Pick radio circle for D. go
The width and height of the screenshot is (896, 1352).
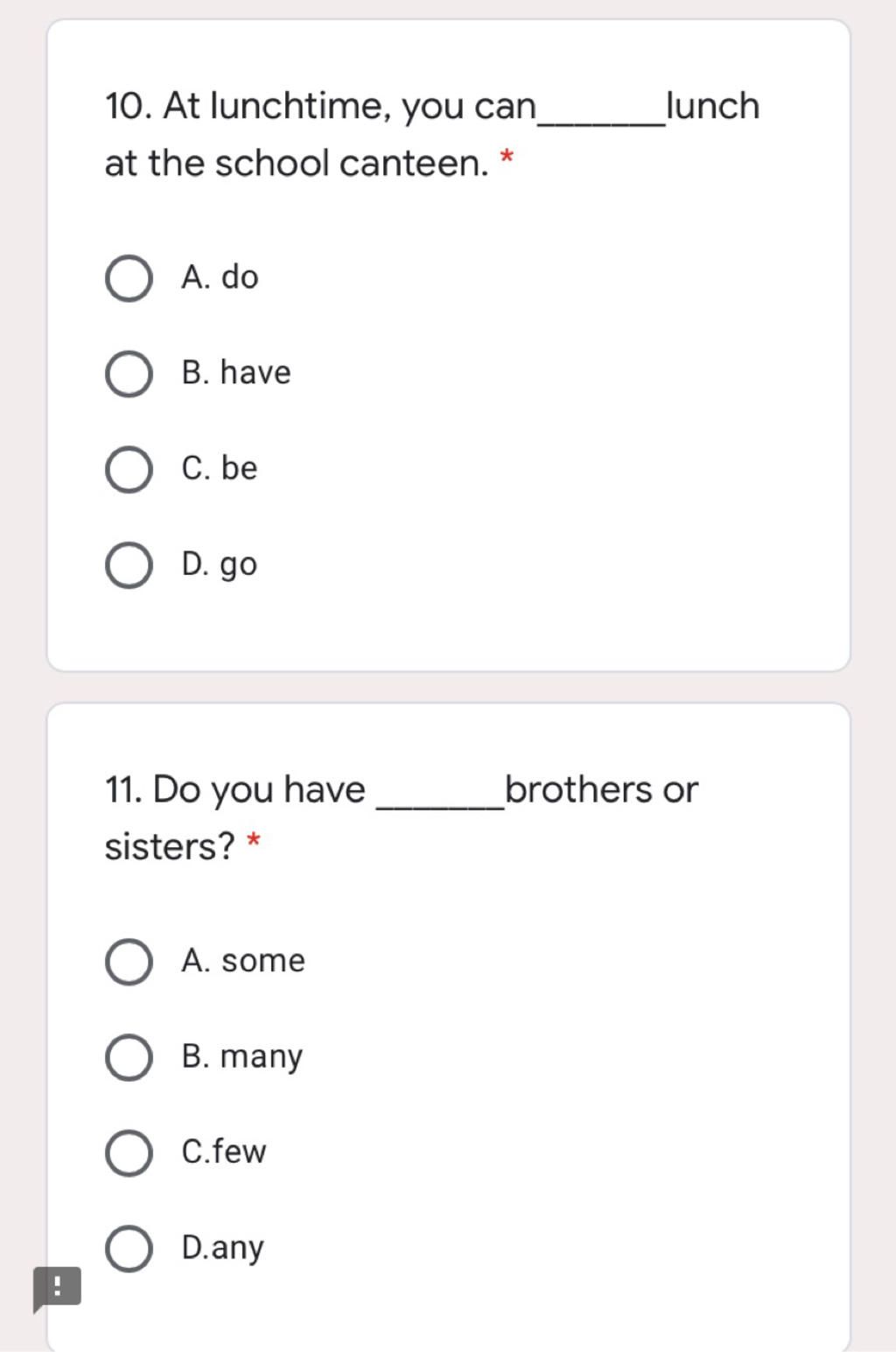[129, 565]
